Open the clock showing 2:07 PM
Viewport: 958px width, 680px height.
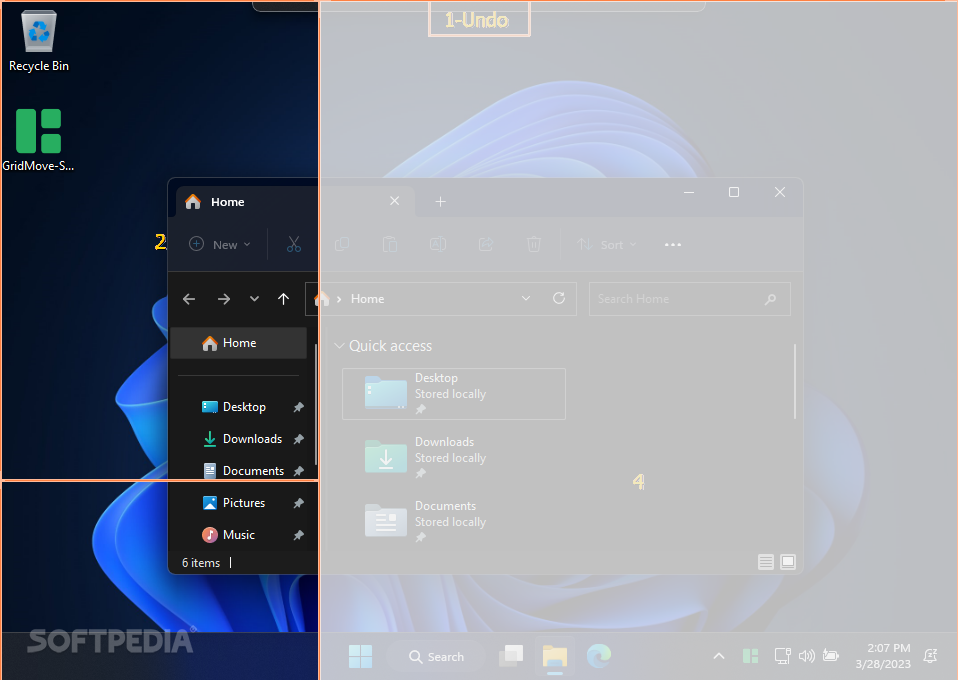[x=882, y=656]
